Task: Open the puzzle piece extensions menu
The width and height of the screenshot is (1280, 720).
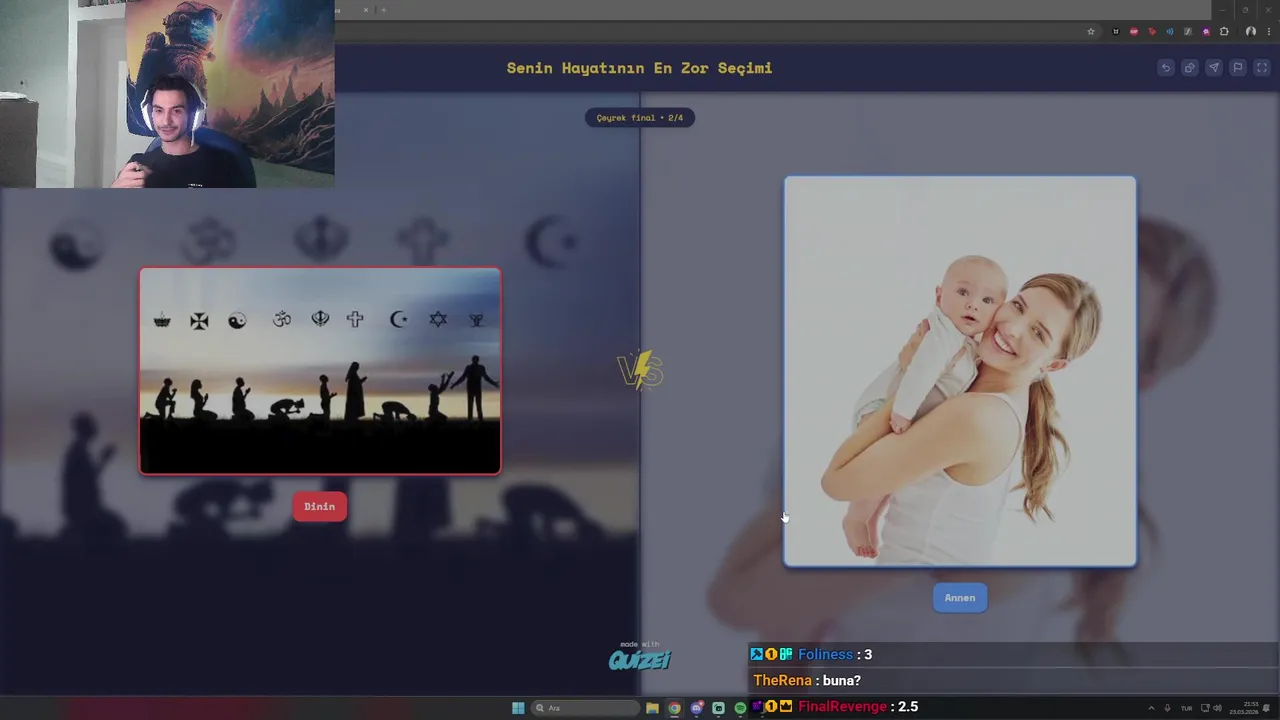Action: tap(1224, 31)
